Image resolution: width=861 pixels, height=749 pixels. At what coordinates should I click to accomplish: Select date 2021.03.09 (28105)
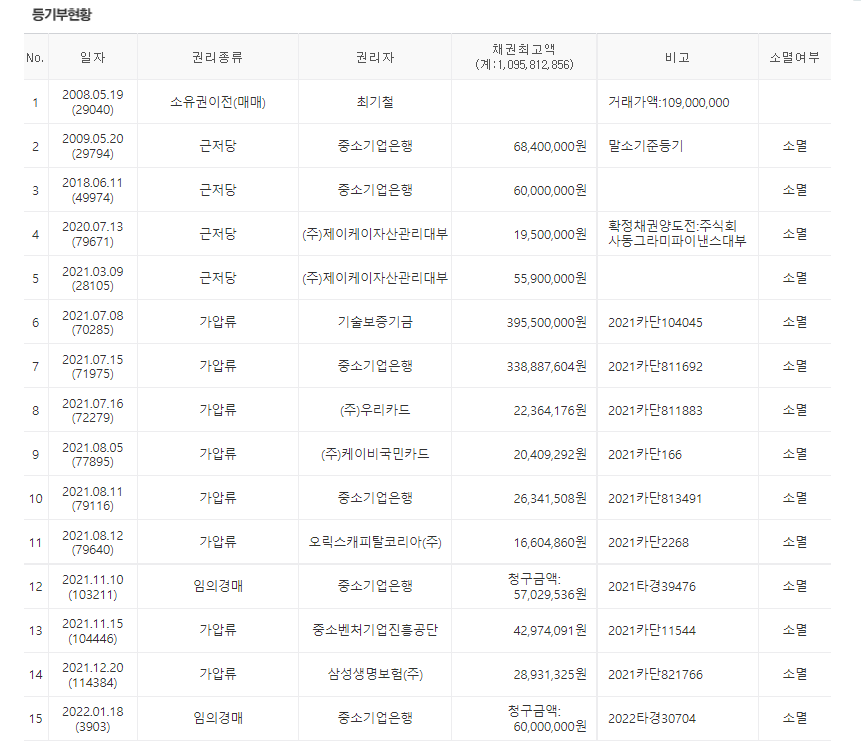pos(92,278)
